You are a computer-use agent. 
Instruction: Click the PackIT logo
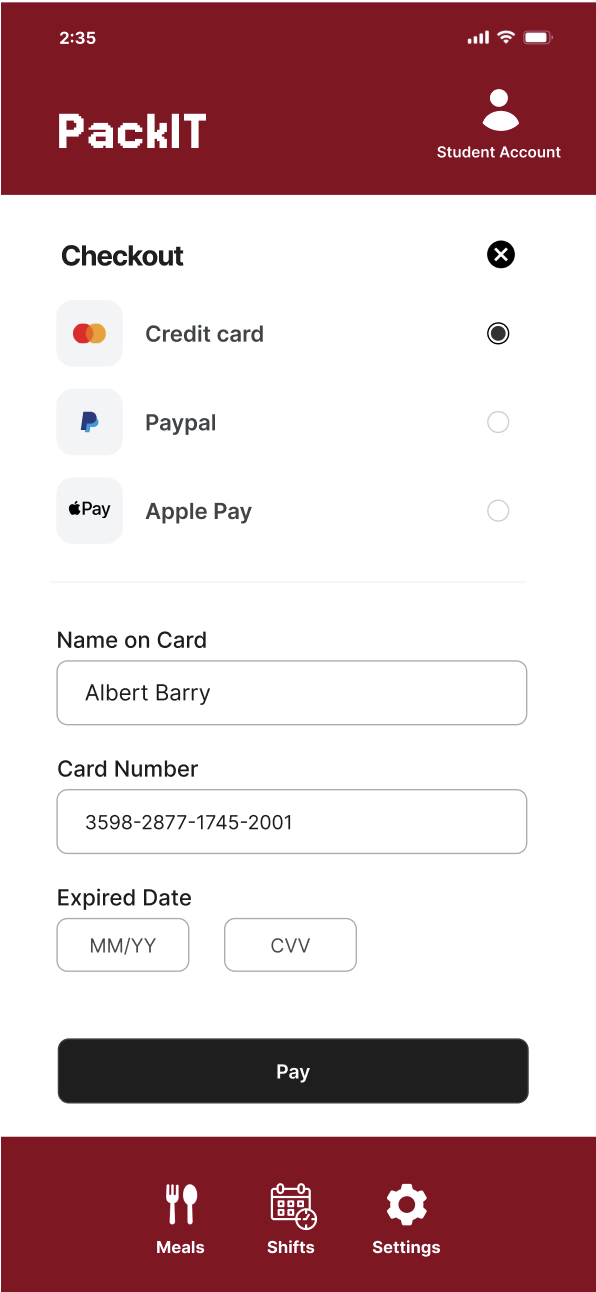point(131,130)
